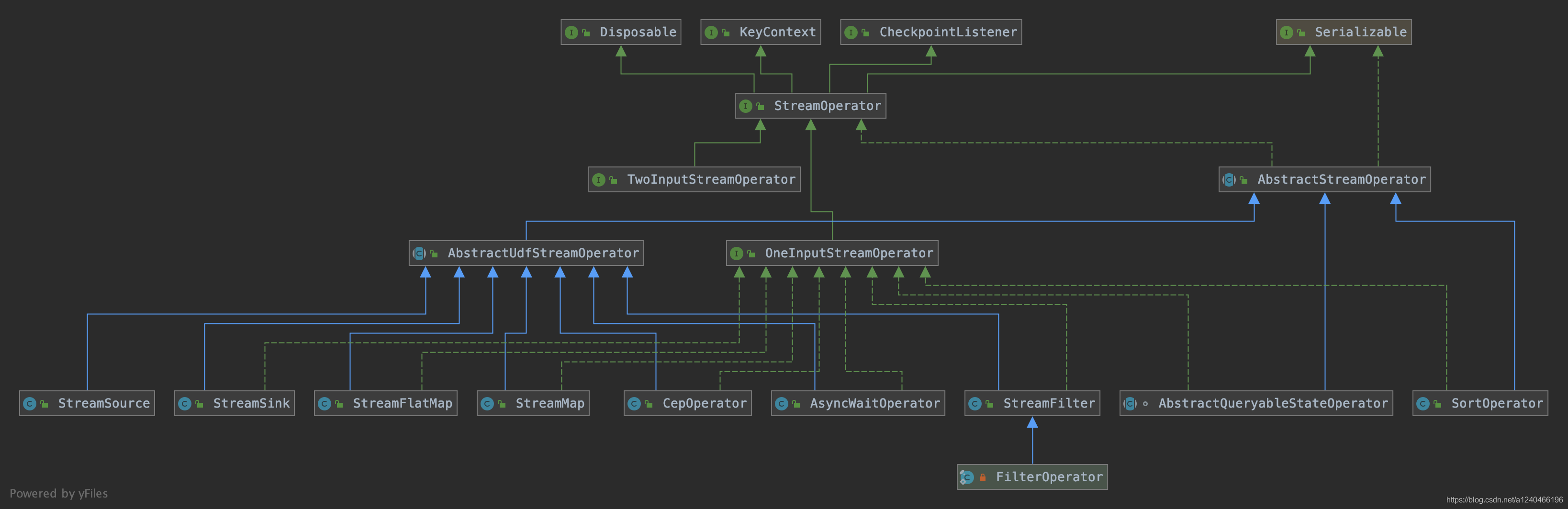Select the StreamFilter label text
1568x509 pixels.
click(1049, 403)
